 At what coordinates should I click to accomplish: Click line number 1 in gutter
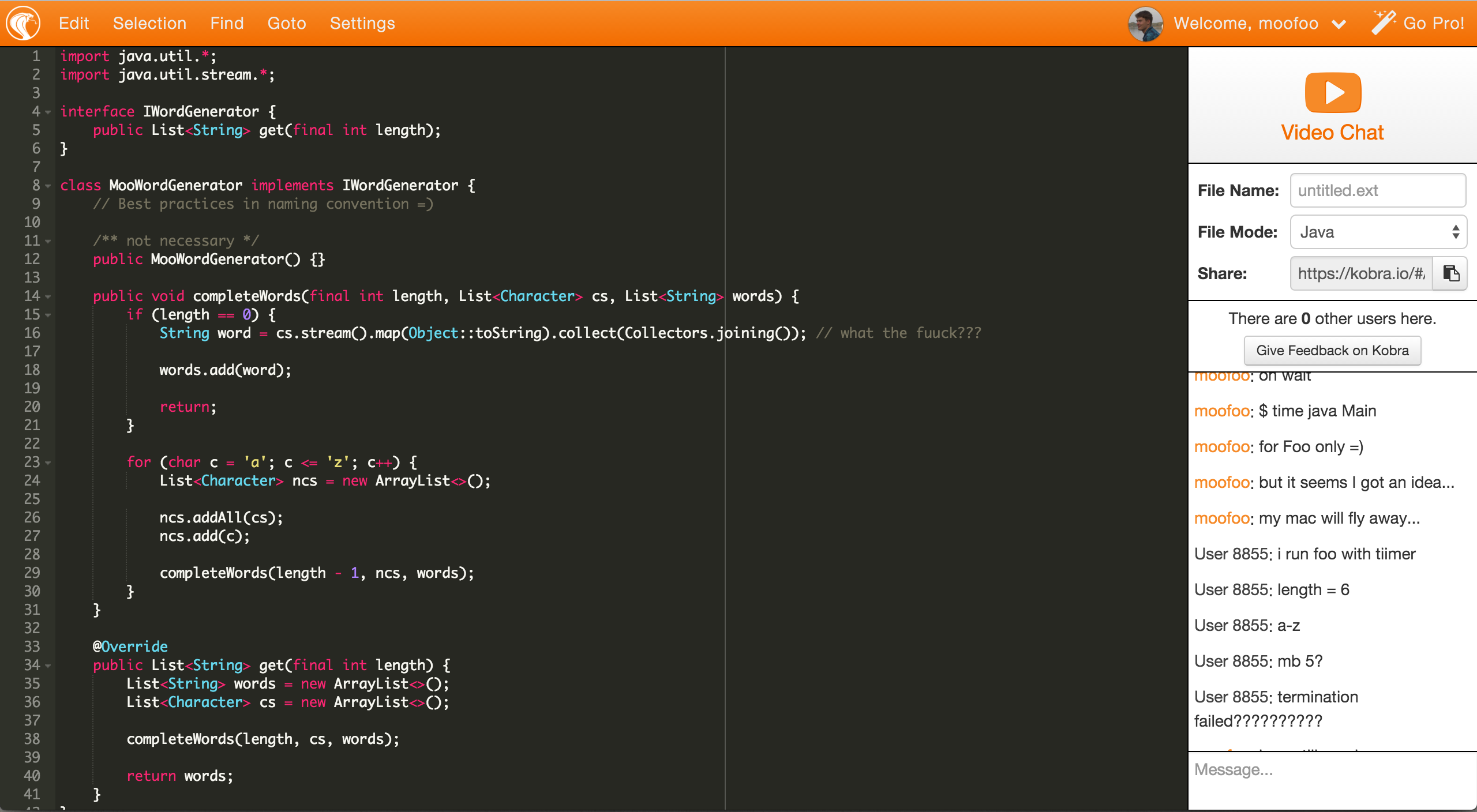click(x=36, y=56)
